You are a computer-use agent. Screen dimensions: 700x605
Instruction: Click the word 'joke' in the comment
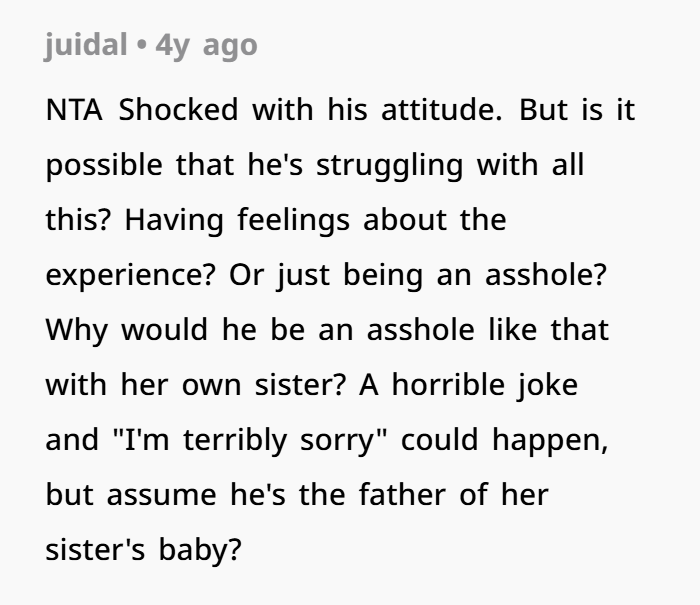click(x=548, y=385)
